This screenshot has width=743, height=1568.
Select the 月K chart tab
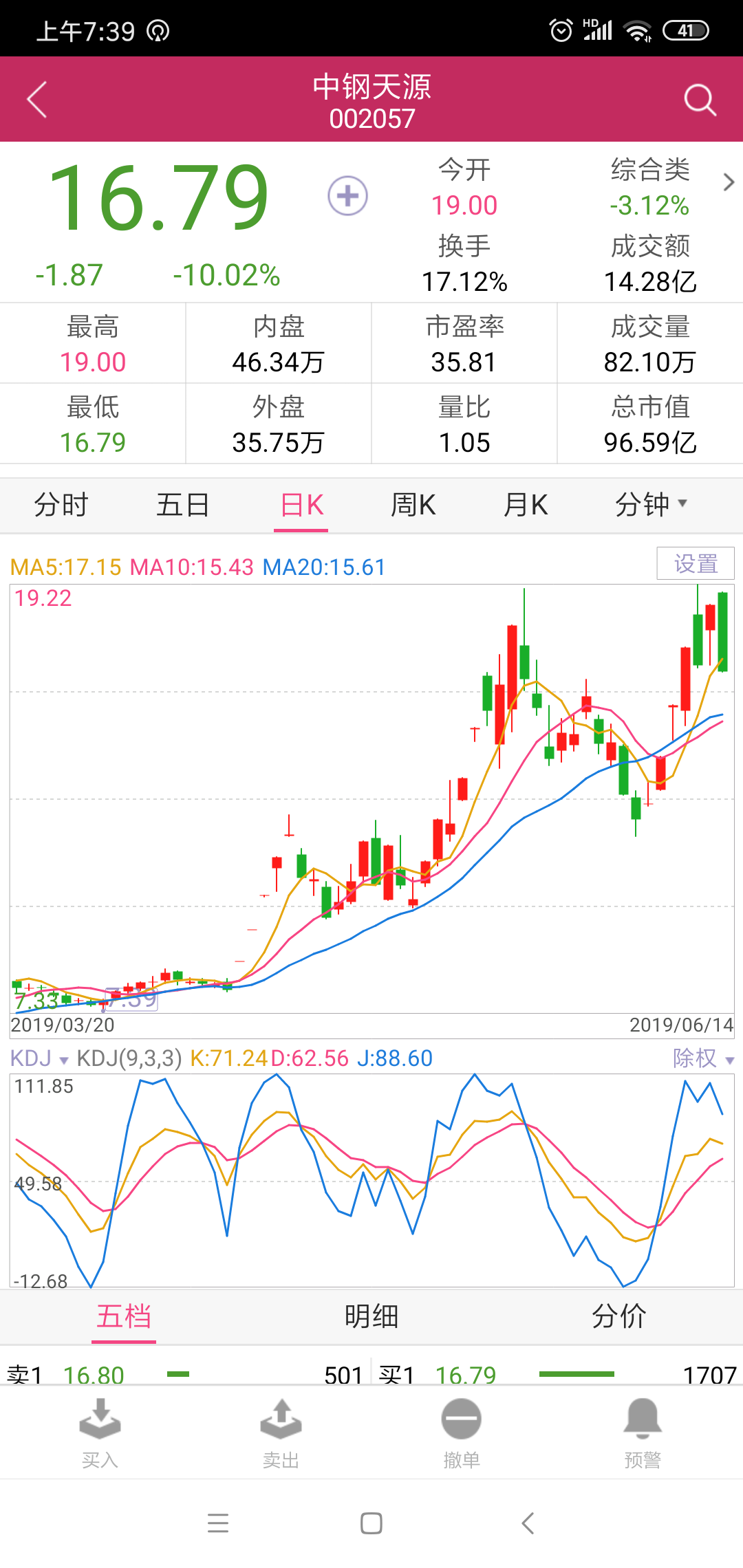pos(526,505)
